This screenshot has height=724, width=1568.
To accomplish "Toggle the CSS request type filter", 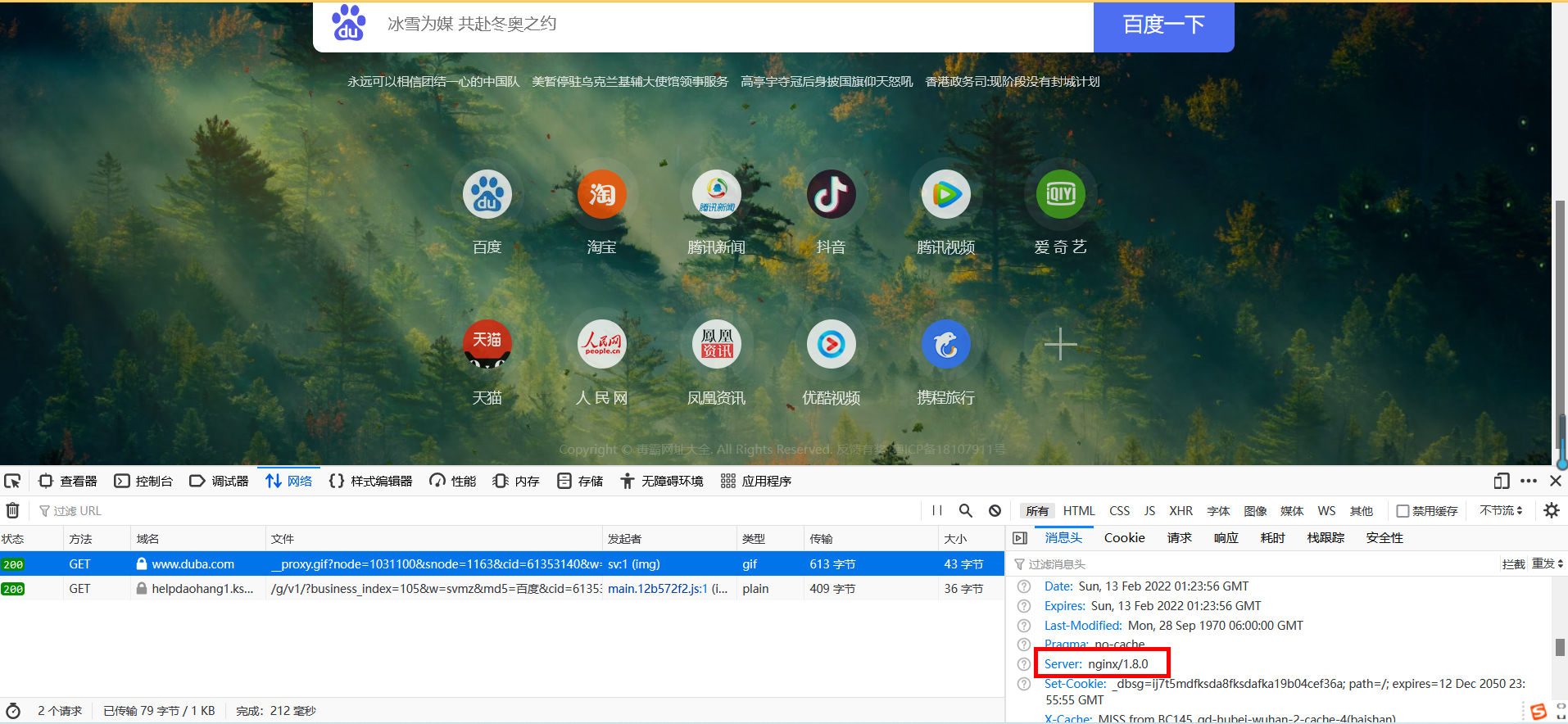I will [x=1119, y=511].
